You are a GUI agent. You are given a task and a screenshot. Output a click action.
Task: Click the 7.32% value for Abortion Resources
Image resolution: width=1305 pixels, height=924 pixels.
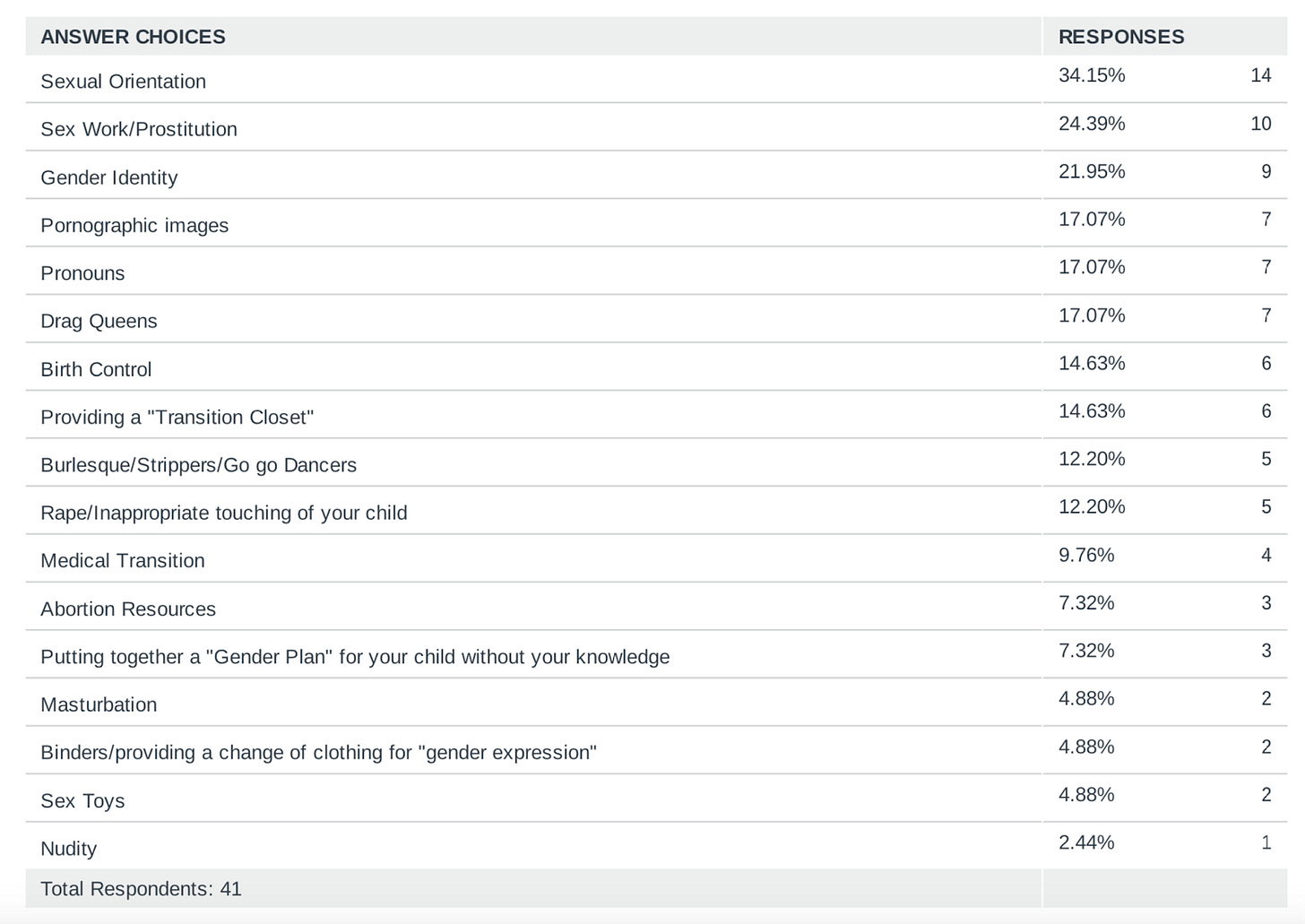1086,603
